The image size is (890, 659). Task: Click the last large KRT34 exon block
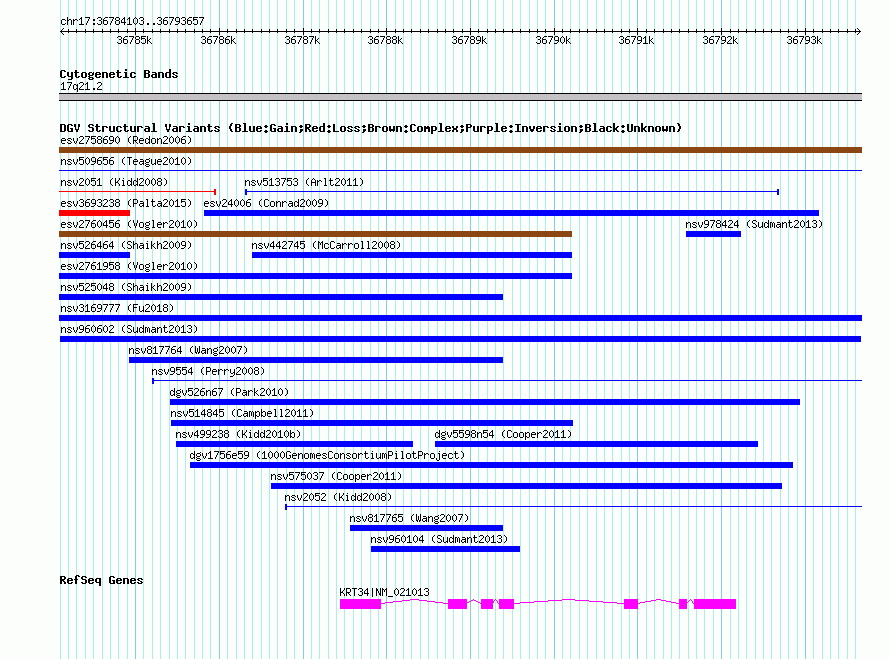[715, 604]
